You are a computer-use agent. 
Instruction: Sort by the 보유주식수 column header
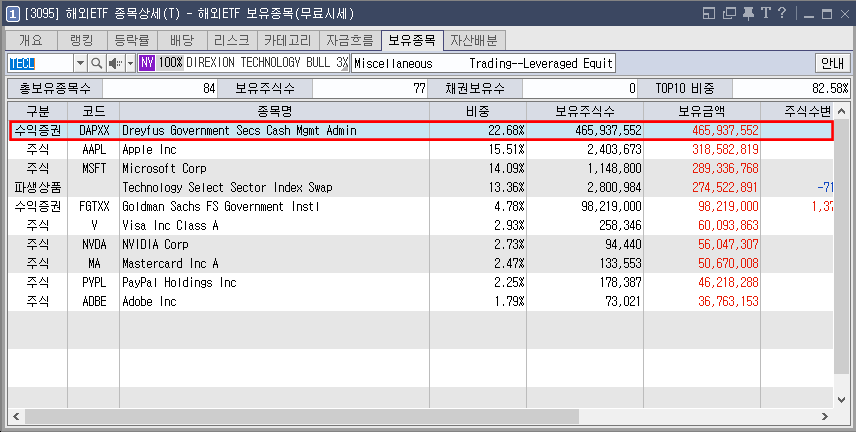tap(585, 111)
